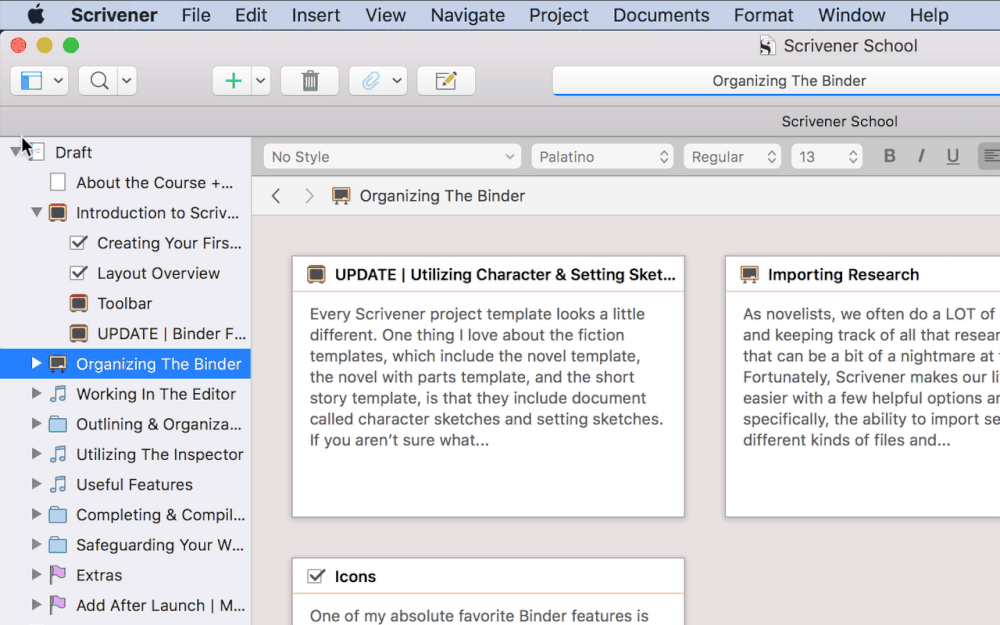Toggle the Creating Your First checkbox icon
1000x625 pixels.
(x=79, y=243)
